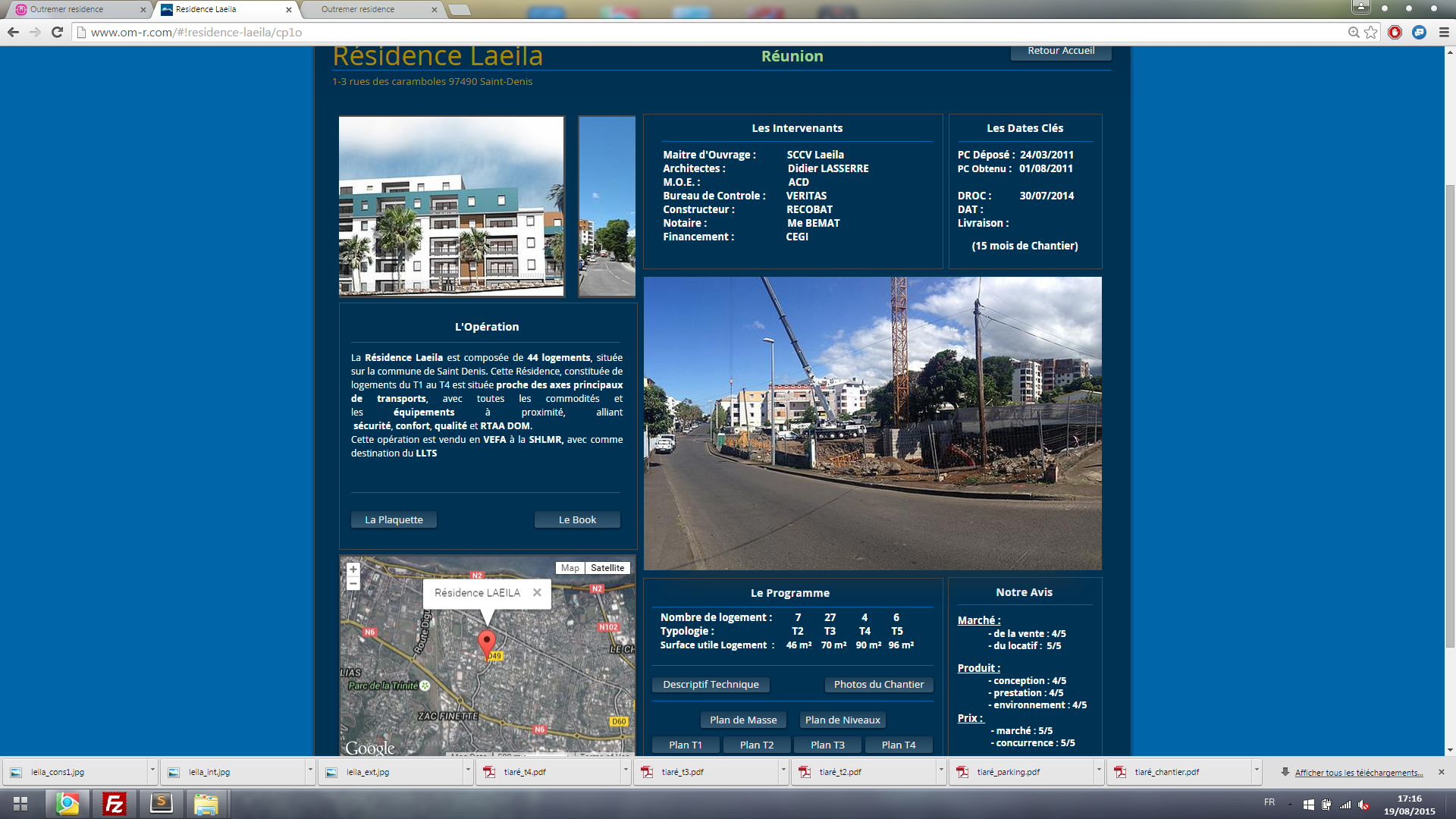Image resolution: width=1456 pixels, height=819 pixels.
Task: Click the red extension icon in toolbar
Action: 1395,32
